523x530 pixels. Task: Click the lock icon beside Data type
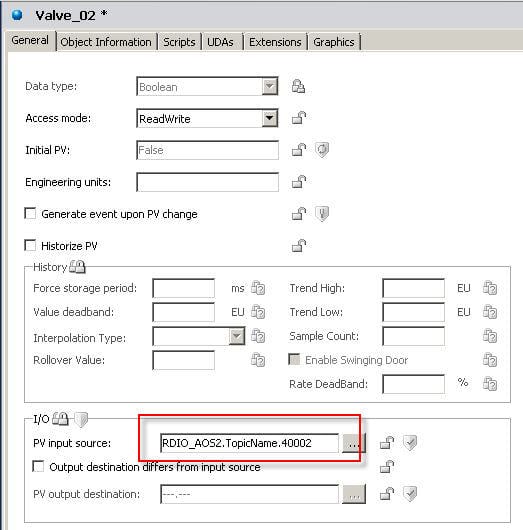click(298, 87)
